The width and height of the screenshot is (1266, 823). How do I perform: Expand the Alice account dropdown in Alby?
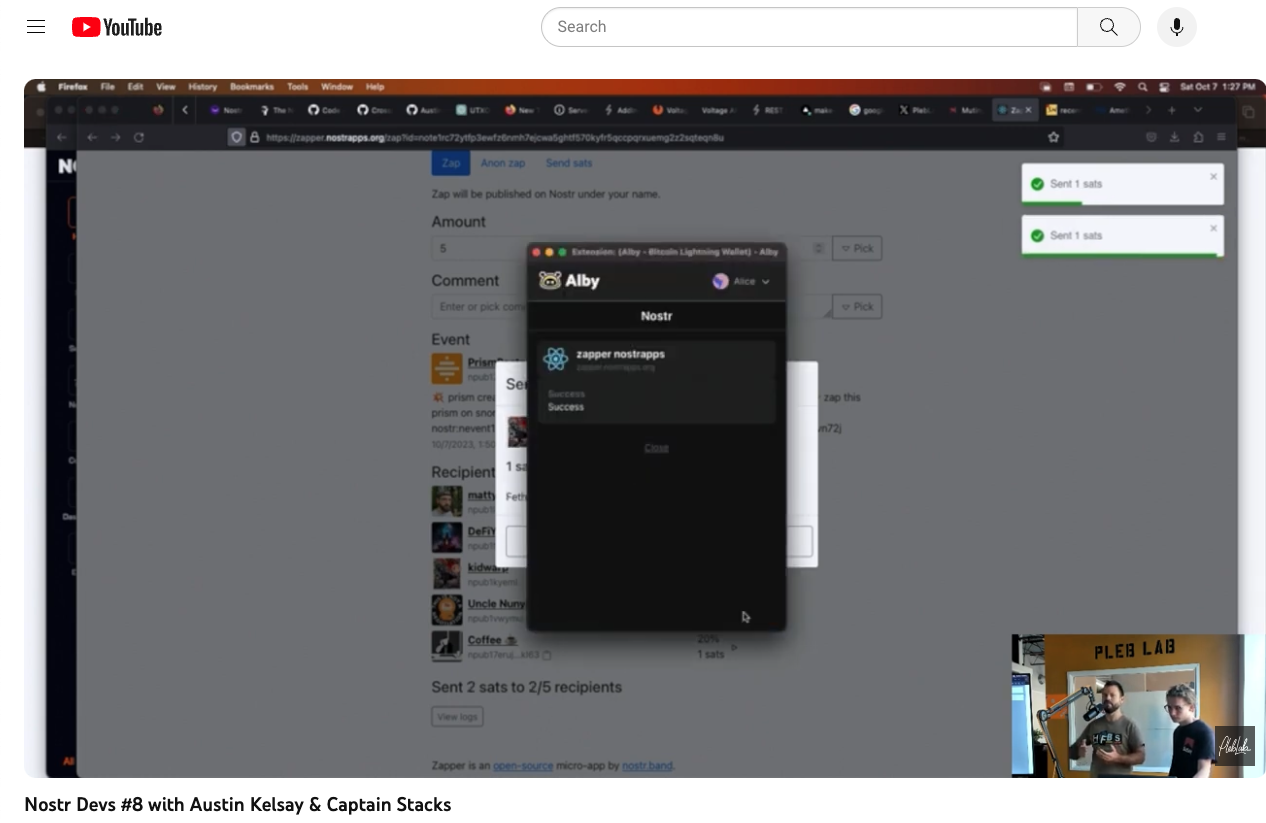coord(742,282)
